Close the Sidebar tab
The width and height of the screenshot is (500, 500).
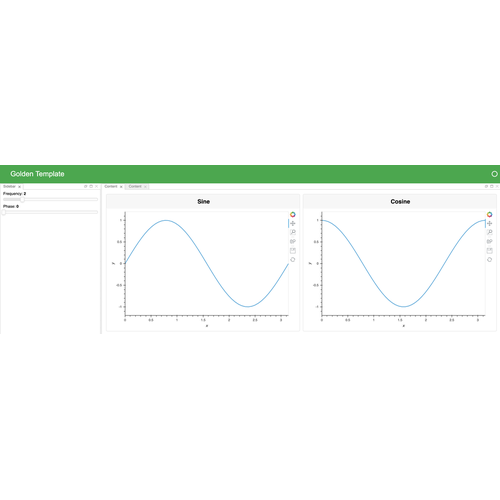(19, 187)
